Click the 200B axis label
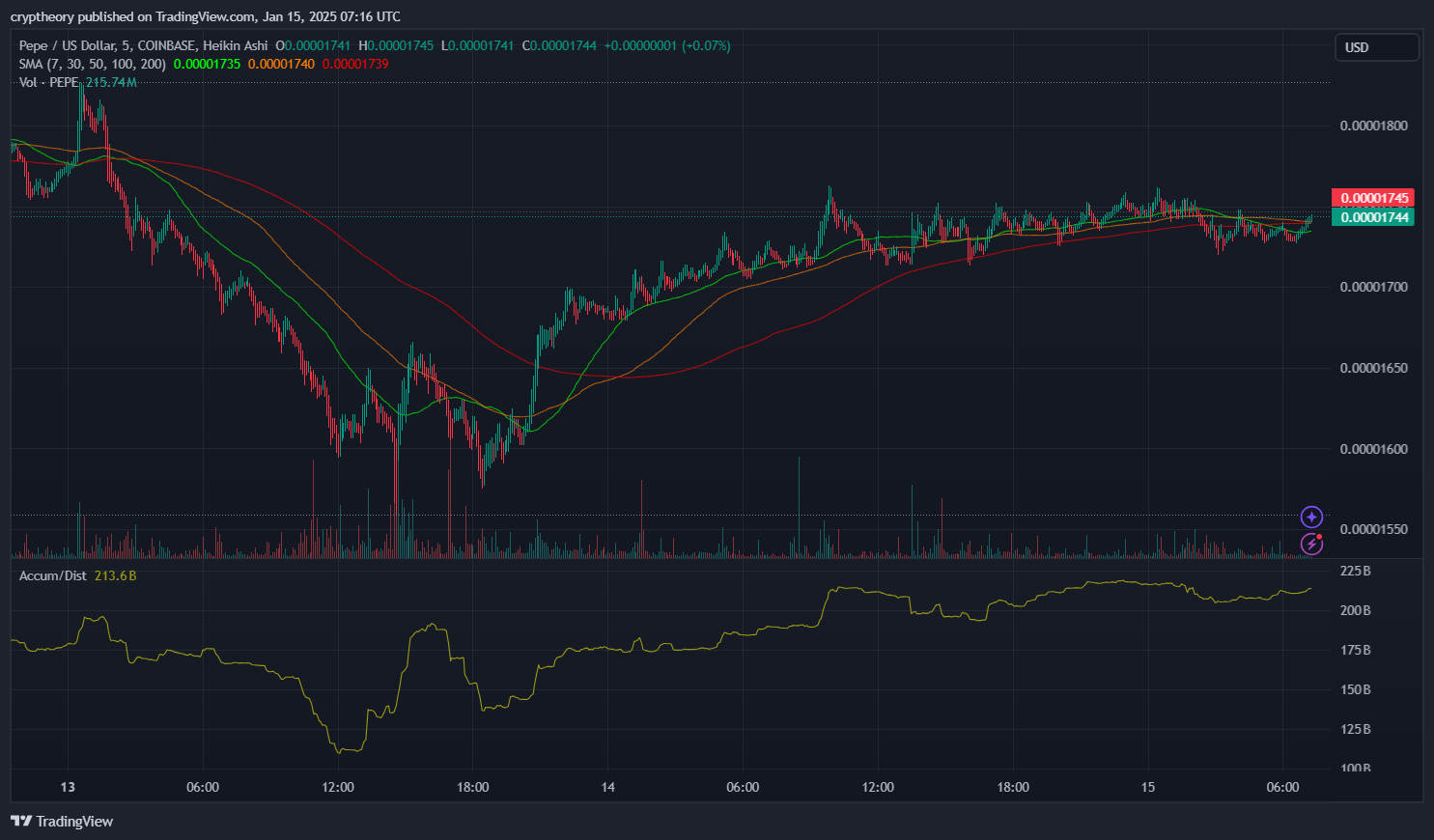Screen dimensions: 1434x840 [1356, 610]
